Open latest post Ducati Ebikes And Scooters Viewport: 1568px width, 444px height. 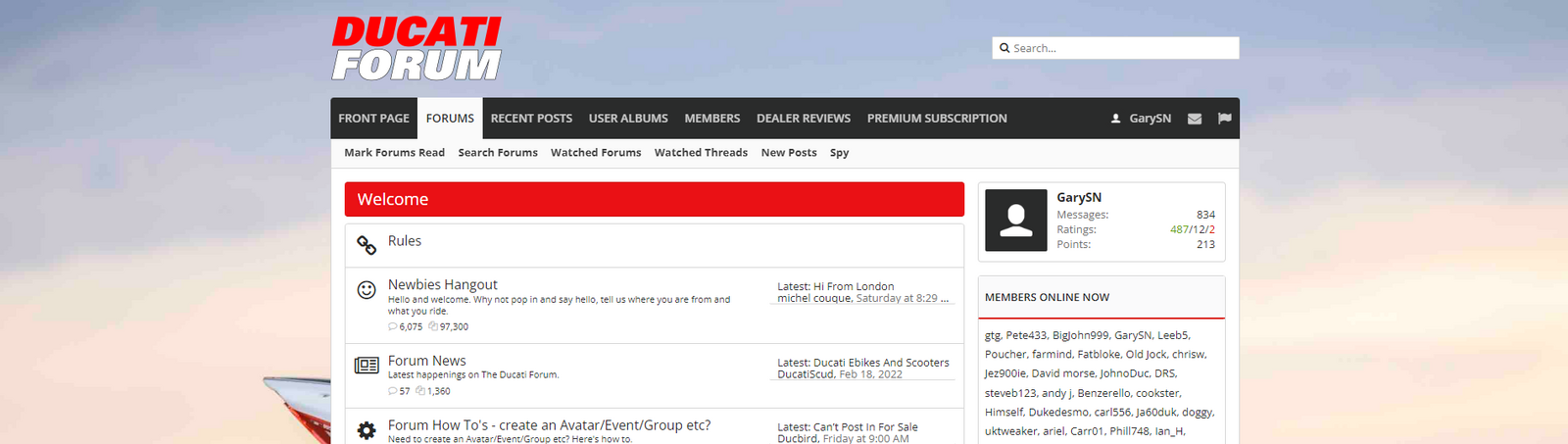click(x=881, y=363)
